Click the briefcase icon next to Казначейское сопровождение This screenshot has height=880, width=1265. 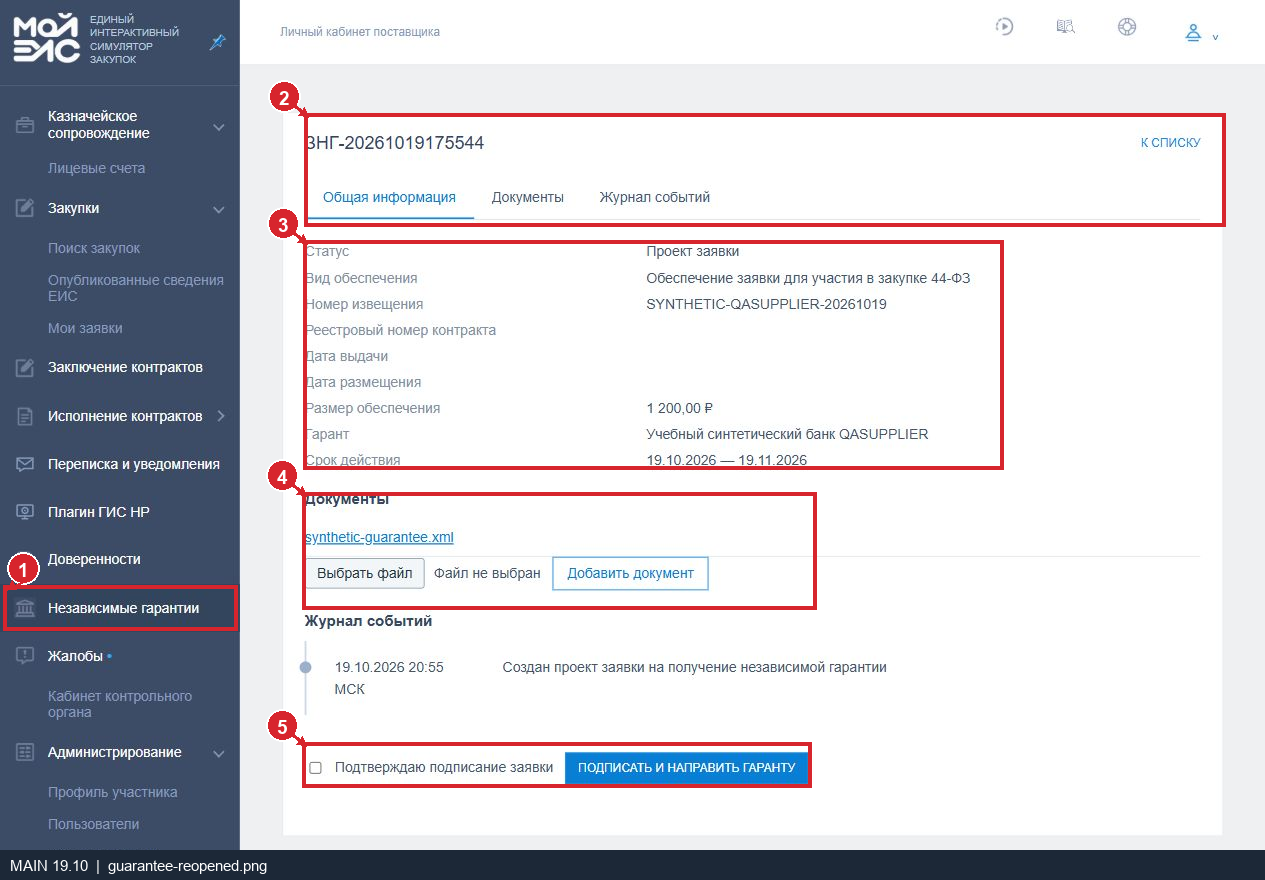25,126
